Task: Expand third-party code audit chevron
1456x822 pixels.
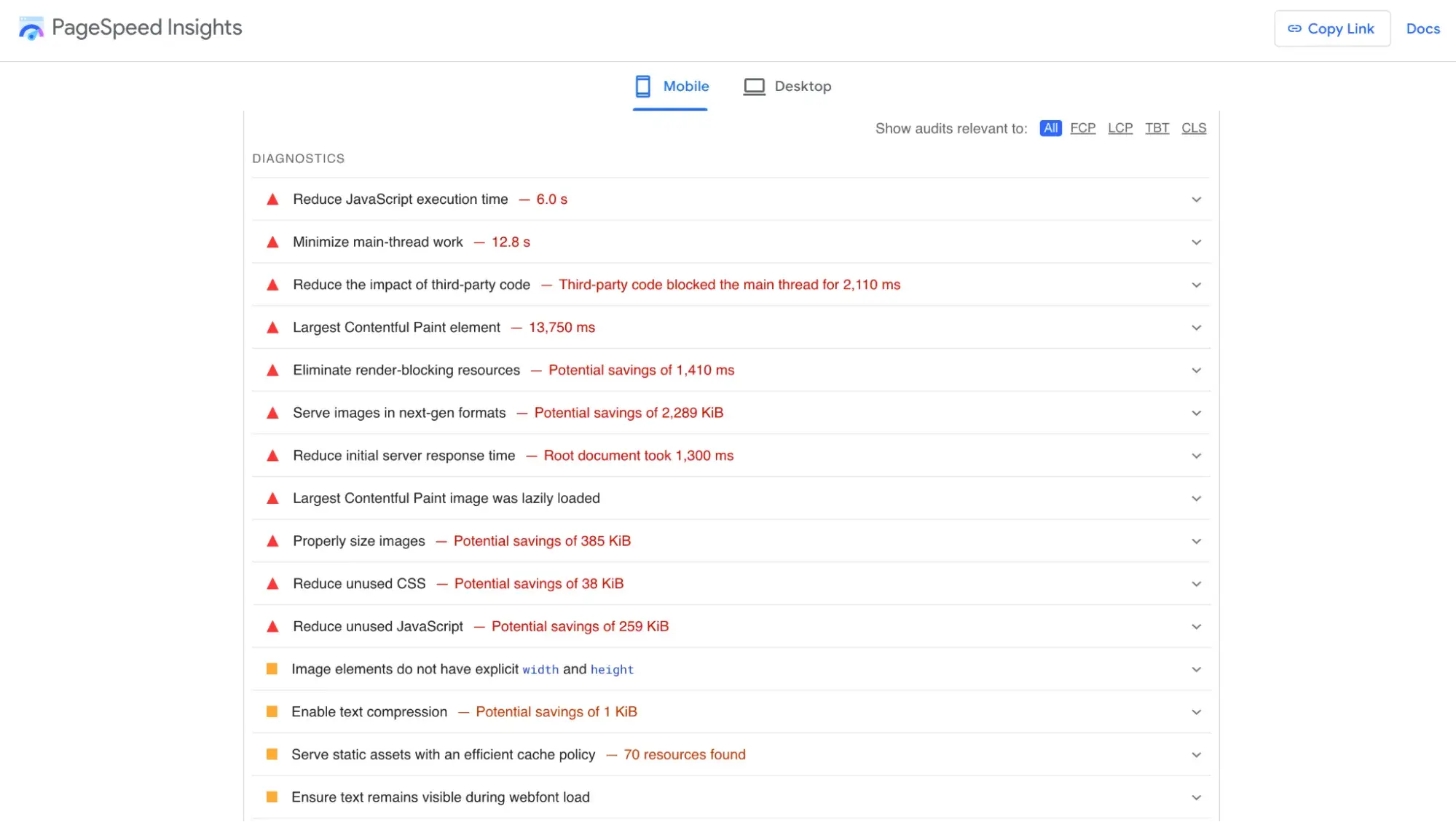Action: coord(1196,285)
